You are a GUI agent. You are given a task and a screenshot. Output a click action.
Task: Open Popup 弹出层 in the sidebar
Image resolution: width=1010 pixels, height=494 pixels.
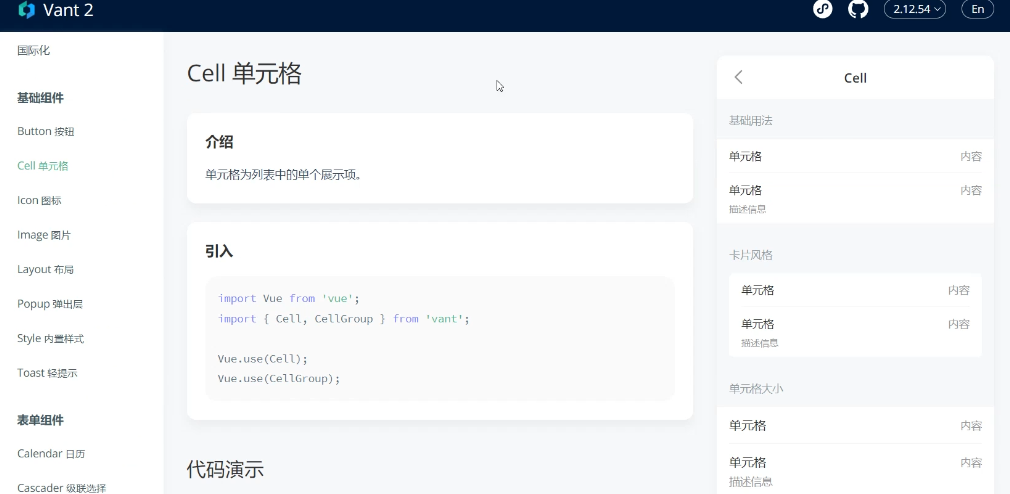[x=50, y=304]
